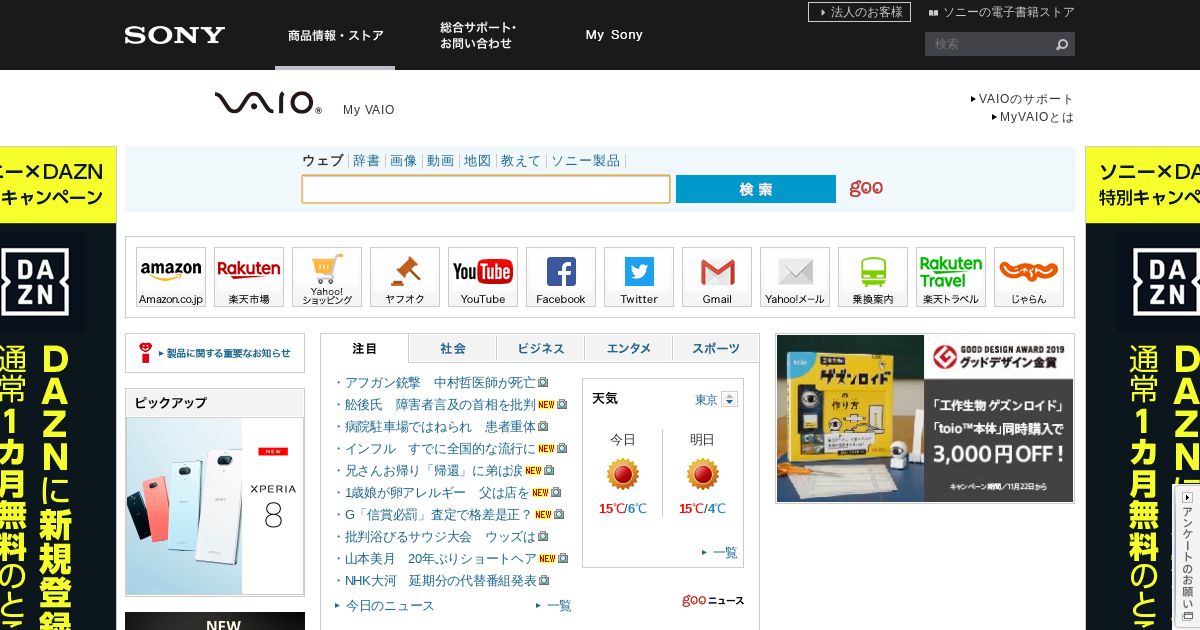The width and height of the screenshot is (1200, 630).
Task: Select the ソニー製品 search category
Action: [x=585, y=161]
